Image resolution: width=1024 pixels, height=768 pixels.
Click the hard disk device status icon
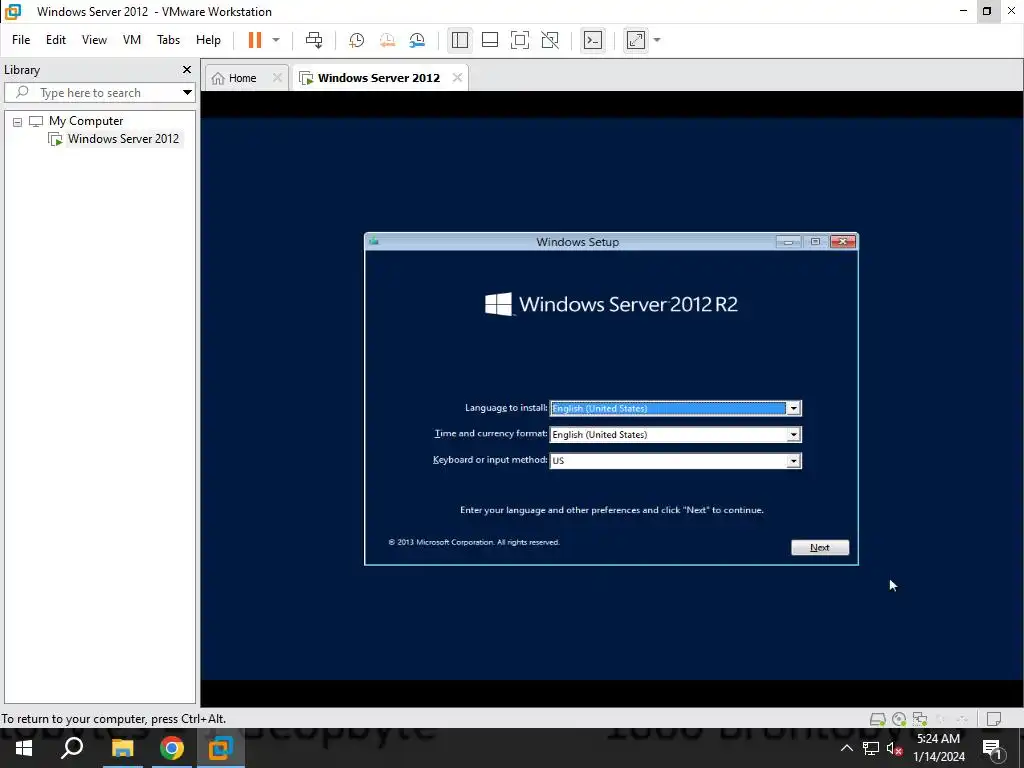pyautogui.click(x=877, y=719)
